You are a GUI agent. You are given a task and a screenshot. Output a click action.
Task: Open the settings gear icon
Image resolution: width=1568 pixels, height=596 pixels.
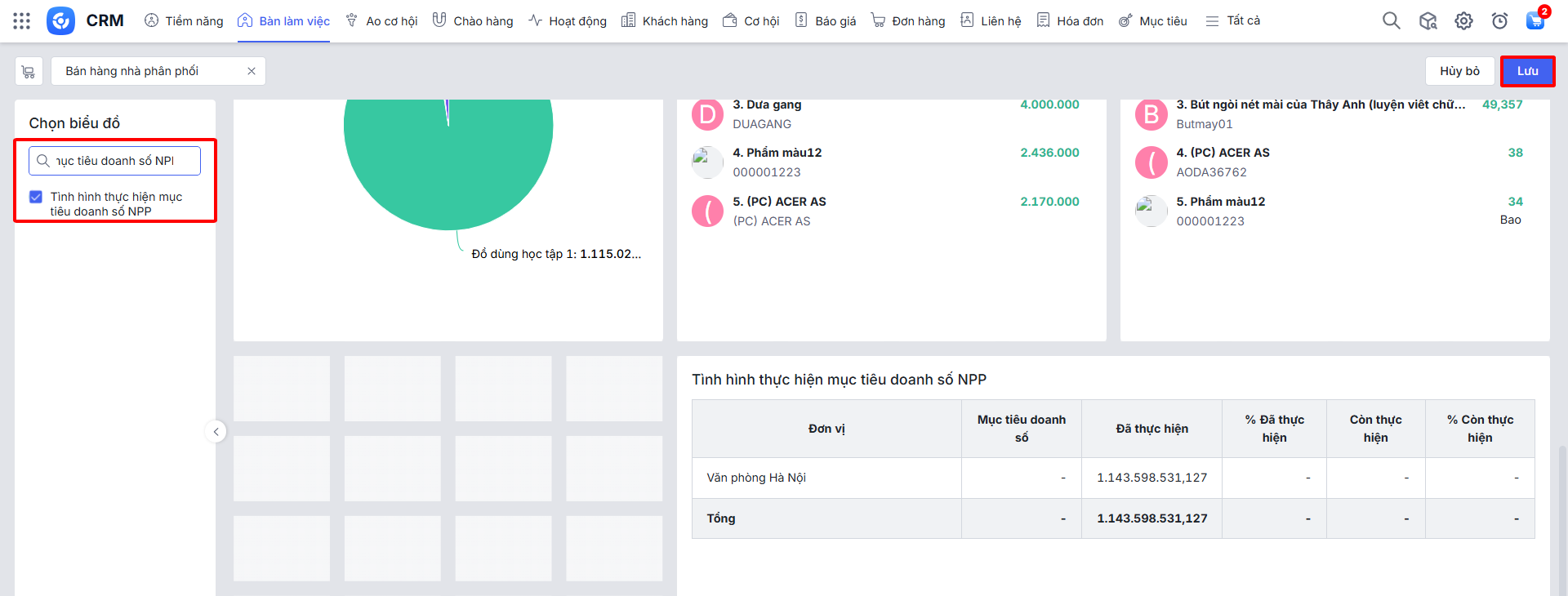point(1463,21)
